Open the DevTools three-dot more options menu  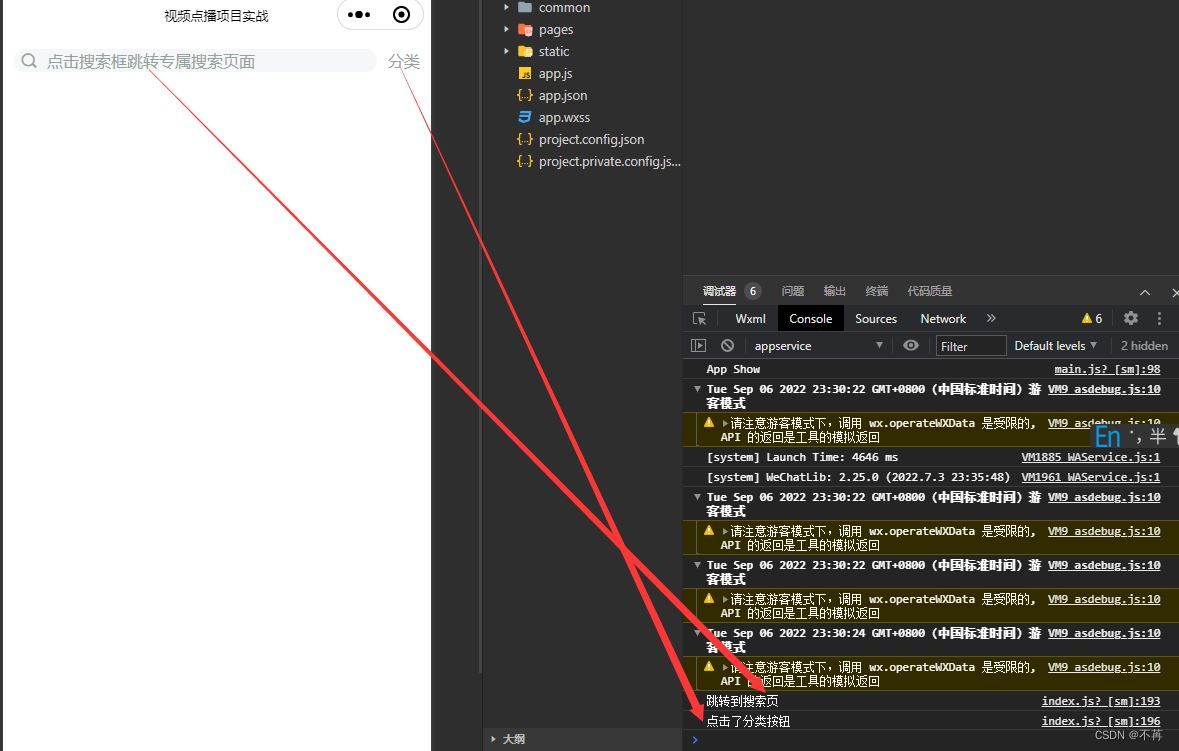coord(1159,318)
